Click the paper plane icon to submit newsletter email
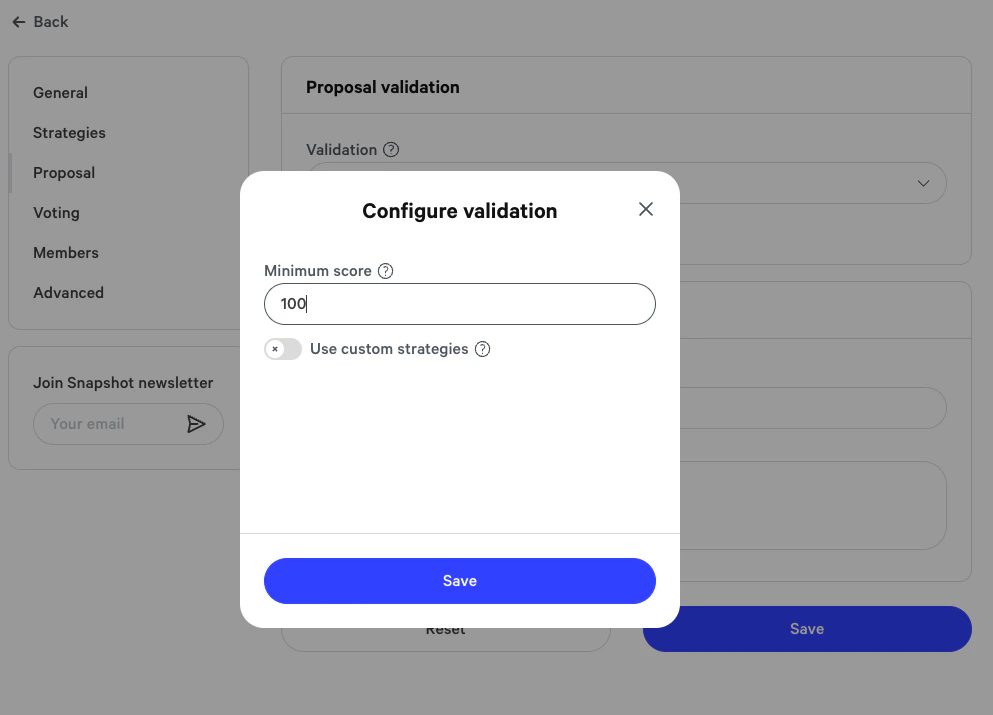The image size is (993, 715). coord(197,423)
